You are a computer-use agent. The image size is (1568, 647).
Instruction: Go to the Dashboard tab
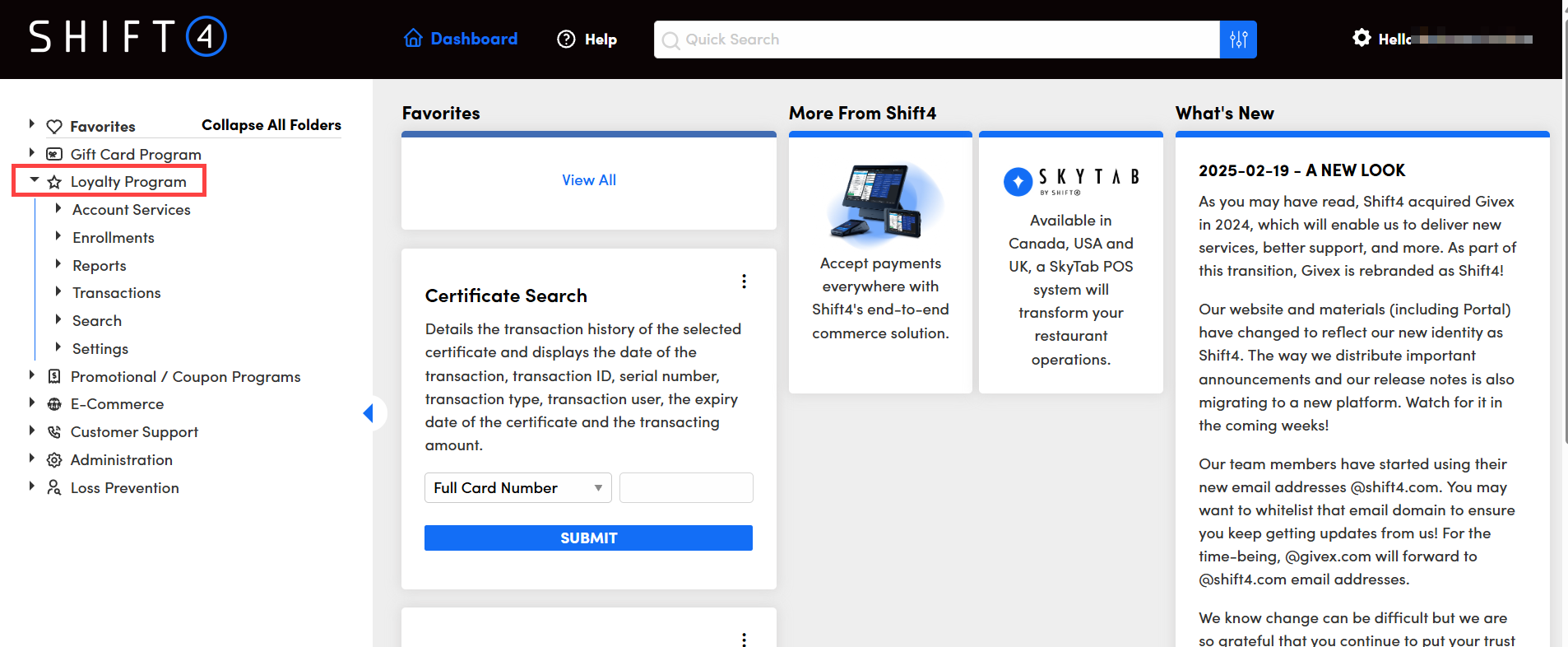[461, 39]
